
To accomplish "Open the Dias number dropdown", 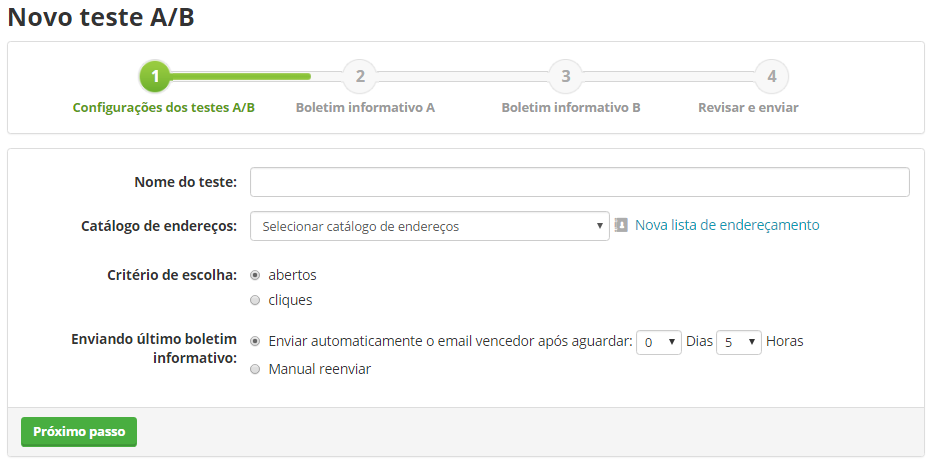I will [658, 342].
